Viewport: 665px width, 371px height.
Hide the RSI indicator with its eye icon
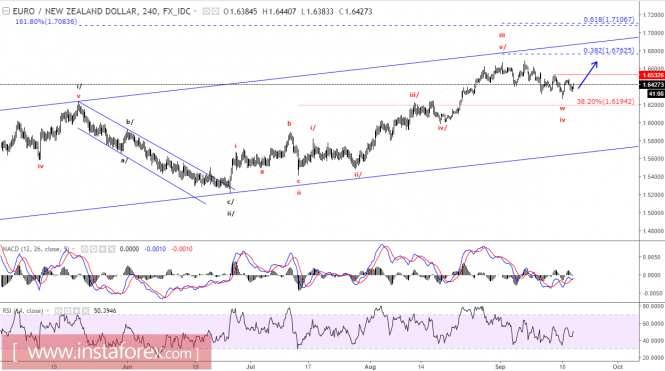pos(59,311)
